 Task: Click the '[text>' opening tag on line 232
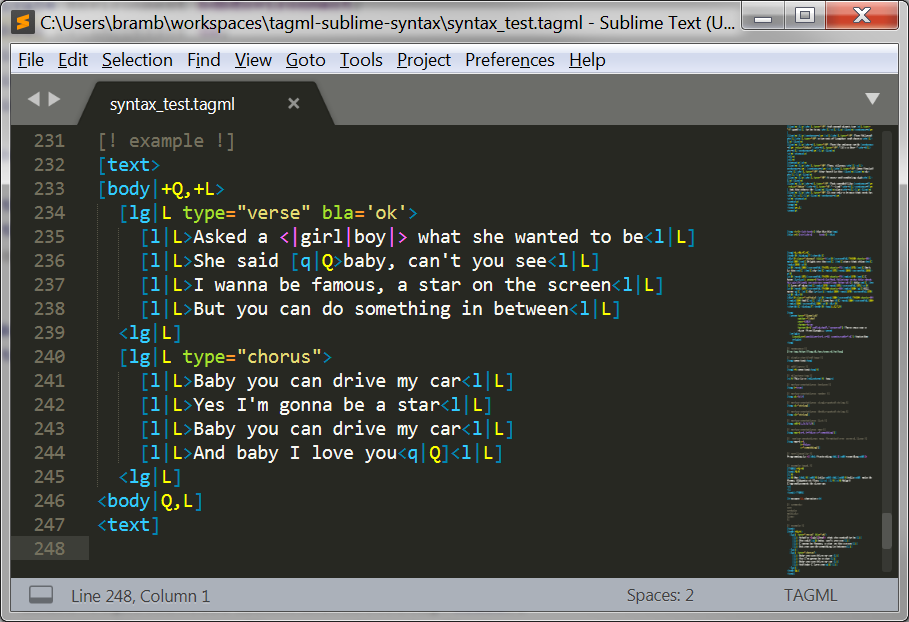click(x=129, y=165)
